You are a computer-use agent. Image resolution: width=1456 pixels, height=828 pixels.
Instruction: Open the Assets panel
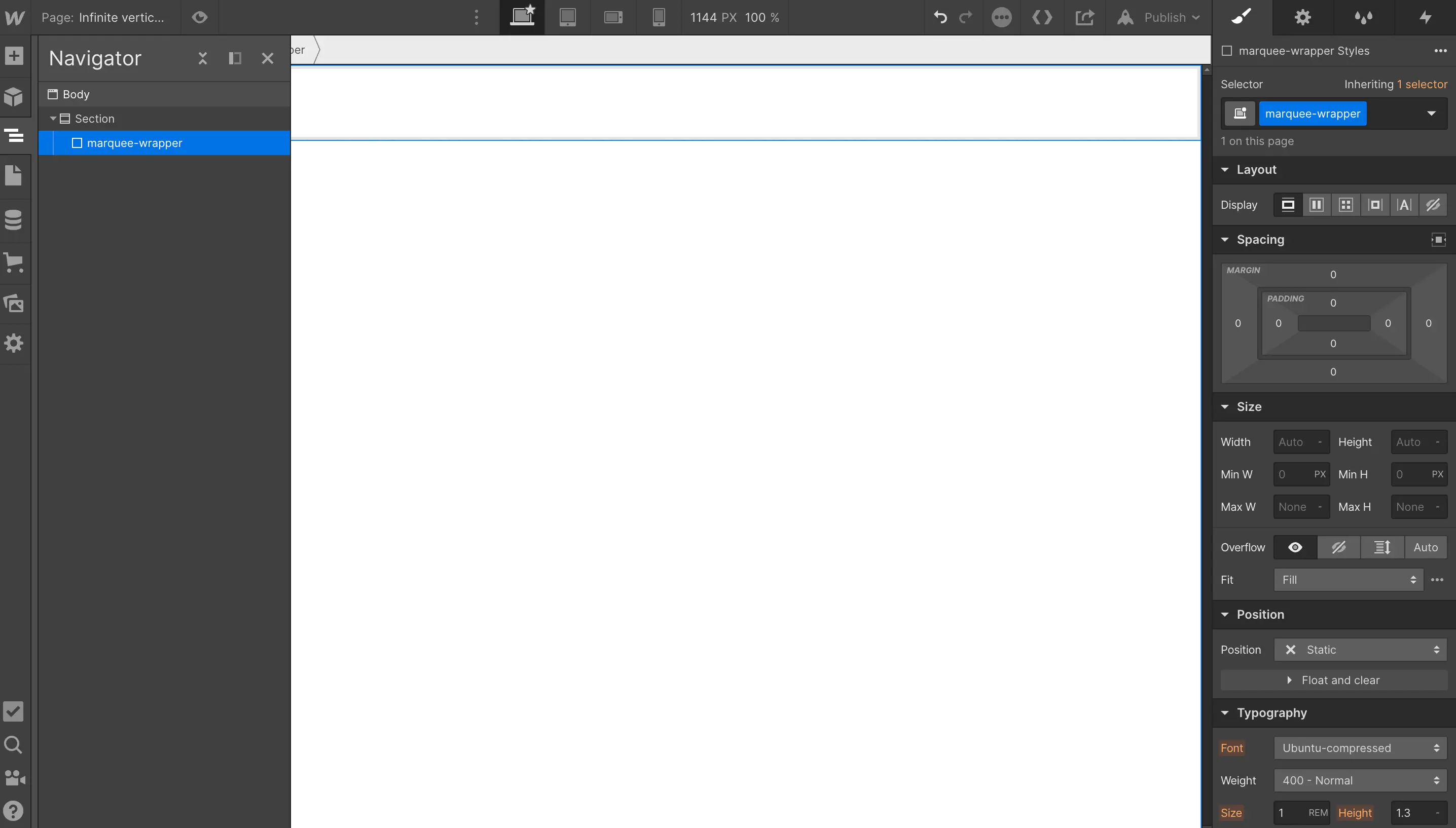(14, 303)
